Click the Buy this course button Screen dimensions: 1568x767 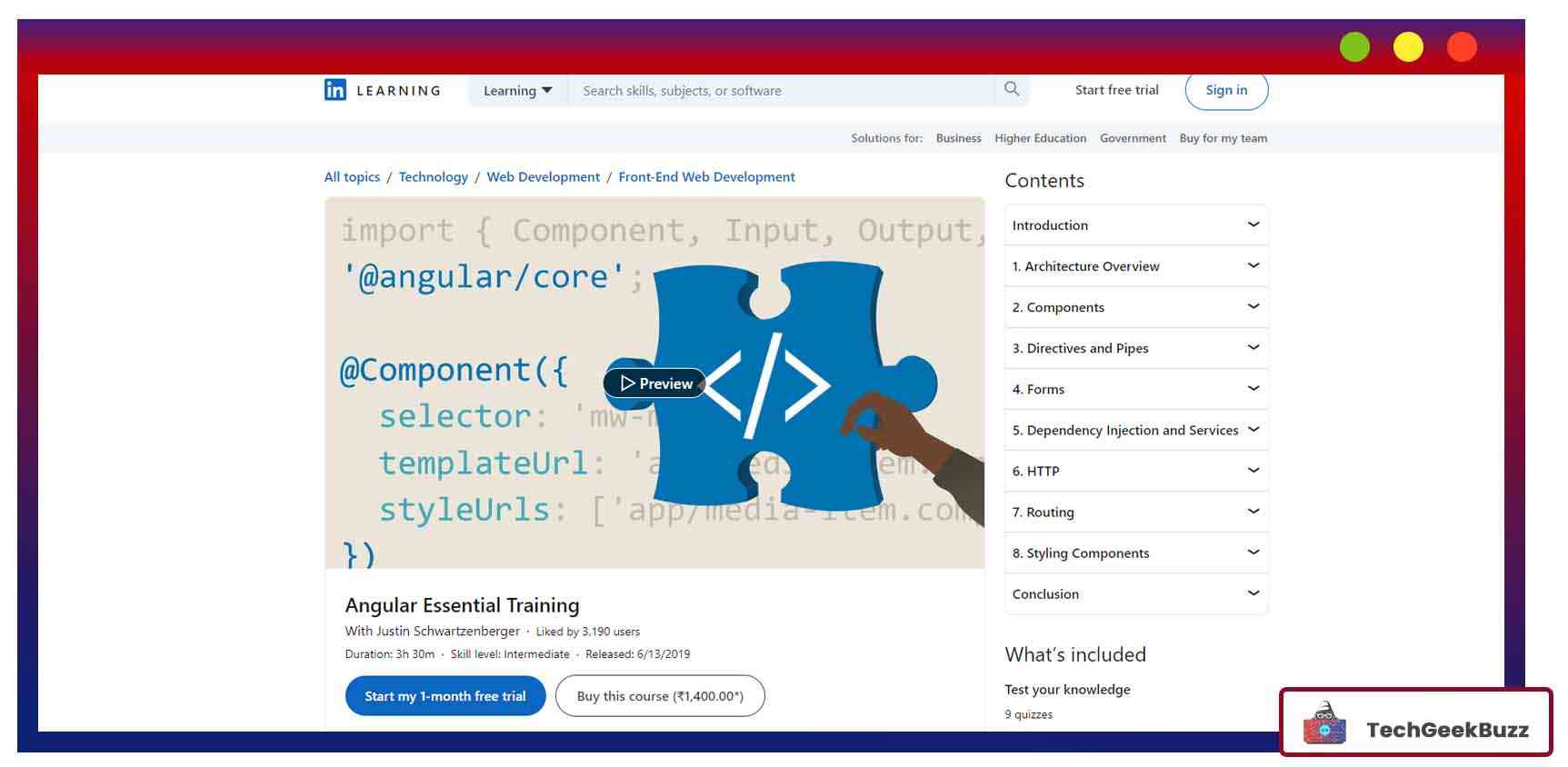click(660, 696)
